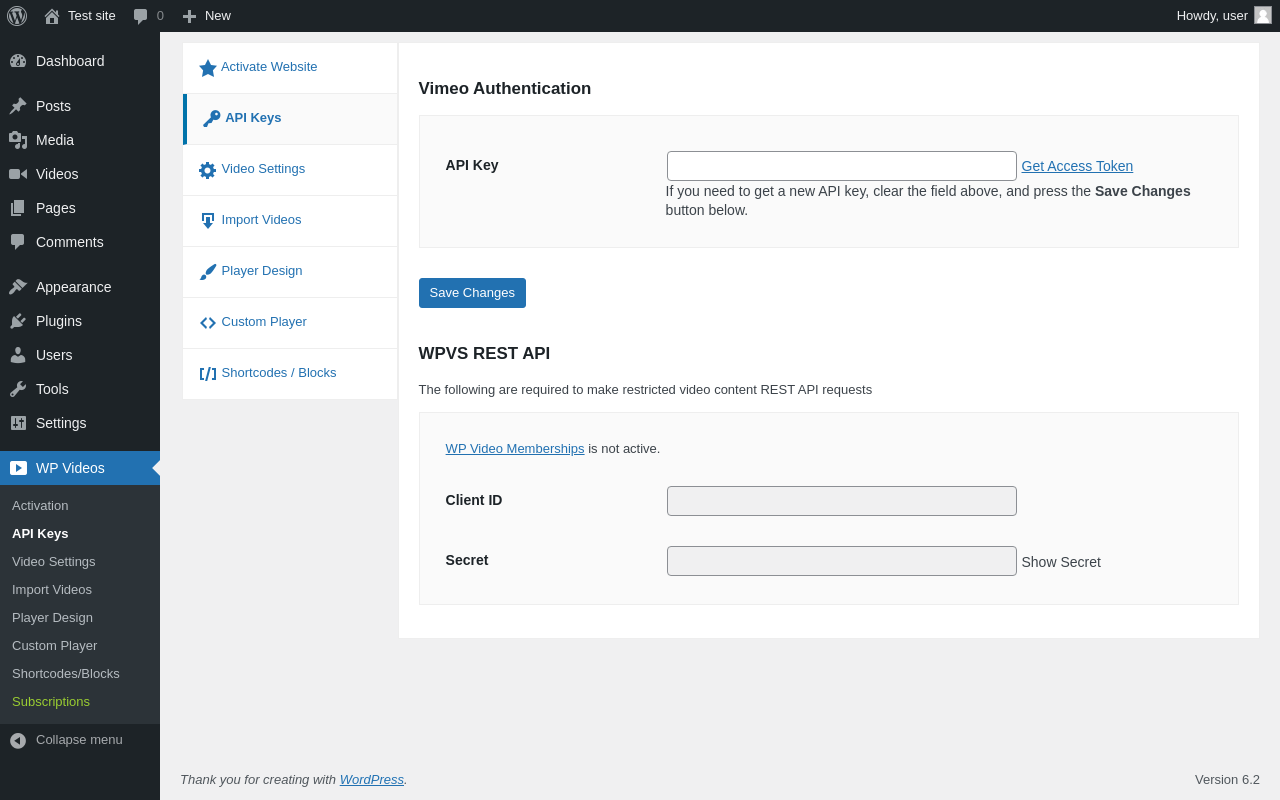The height and width of the screenshot is (800, 1280).
Task: Follow the Get Access Token link
Action: 1077,166
